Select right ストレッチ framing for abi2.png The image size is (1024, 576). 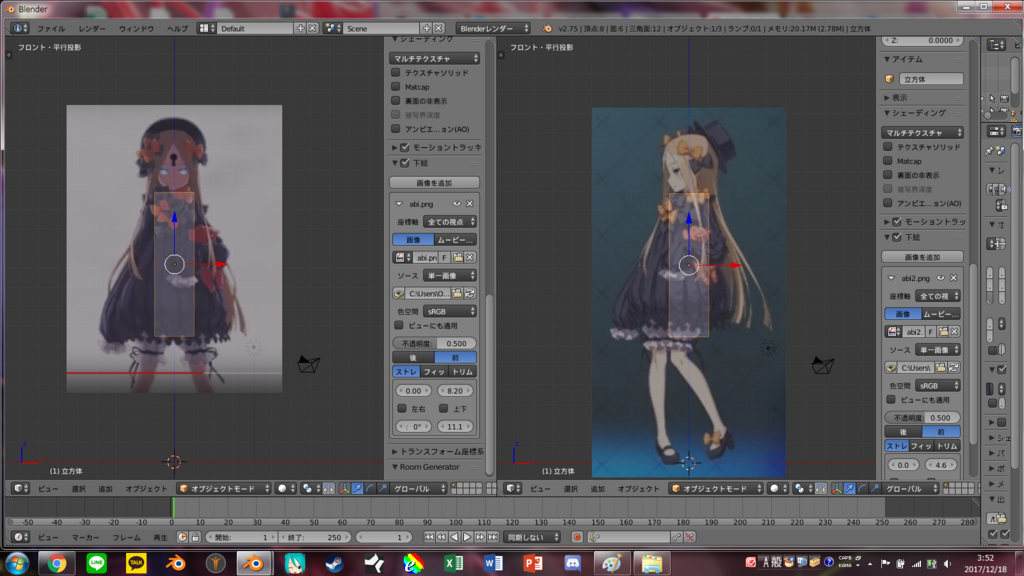[x=897, y=446]
